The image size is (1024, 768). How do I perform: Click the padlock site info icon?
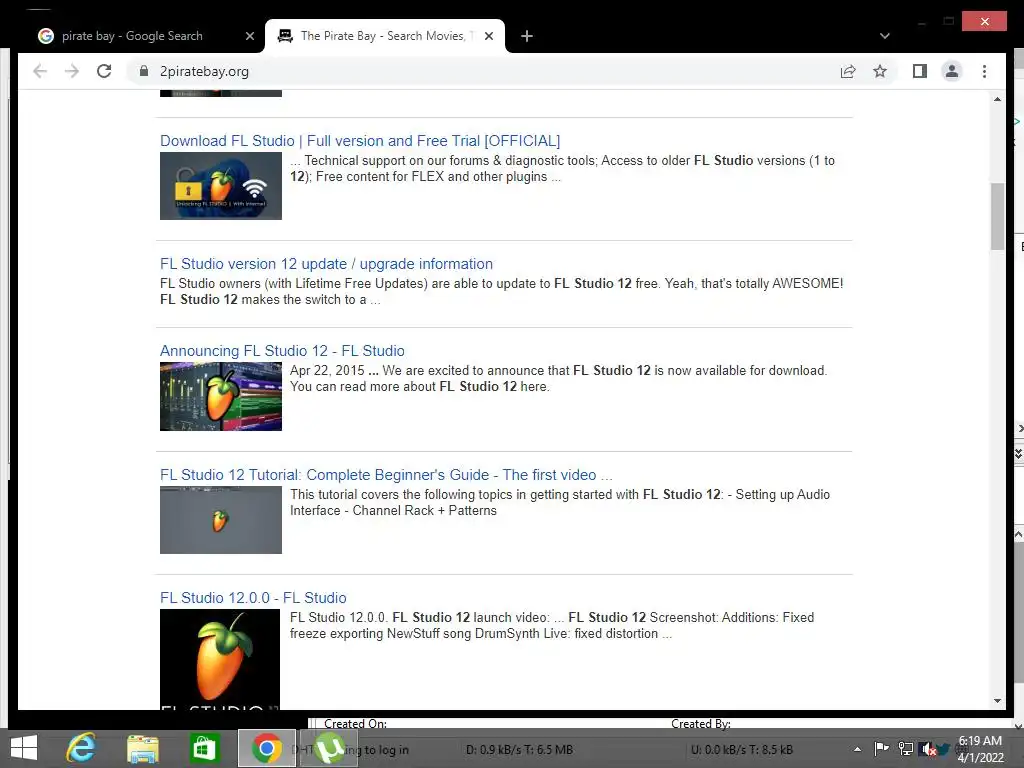click(144, 71)
